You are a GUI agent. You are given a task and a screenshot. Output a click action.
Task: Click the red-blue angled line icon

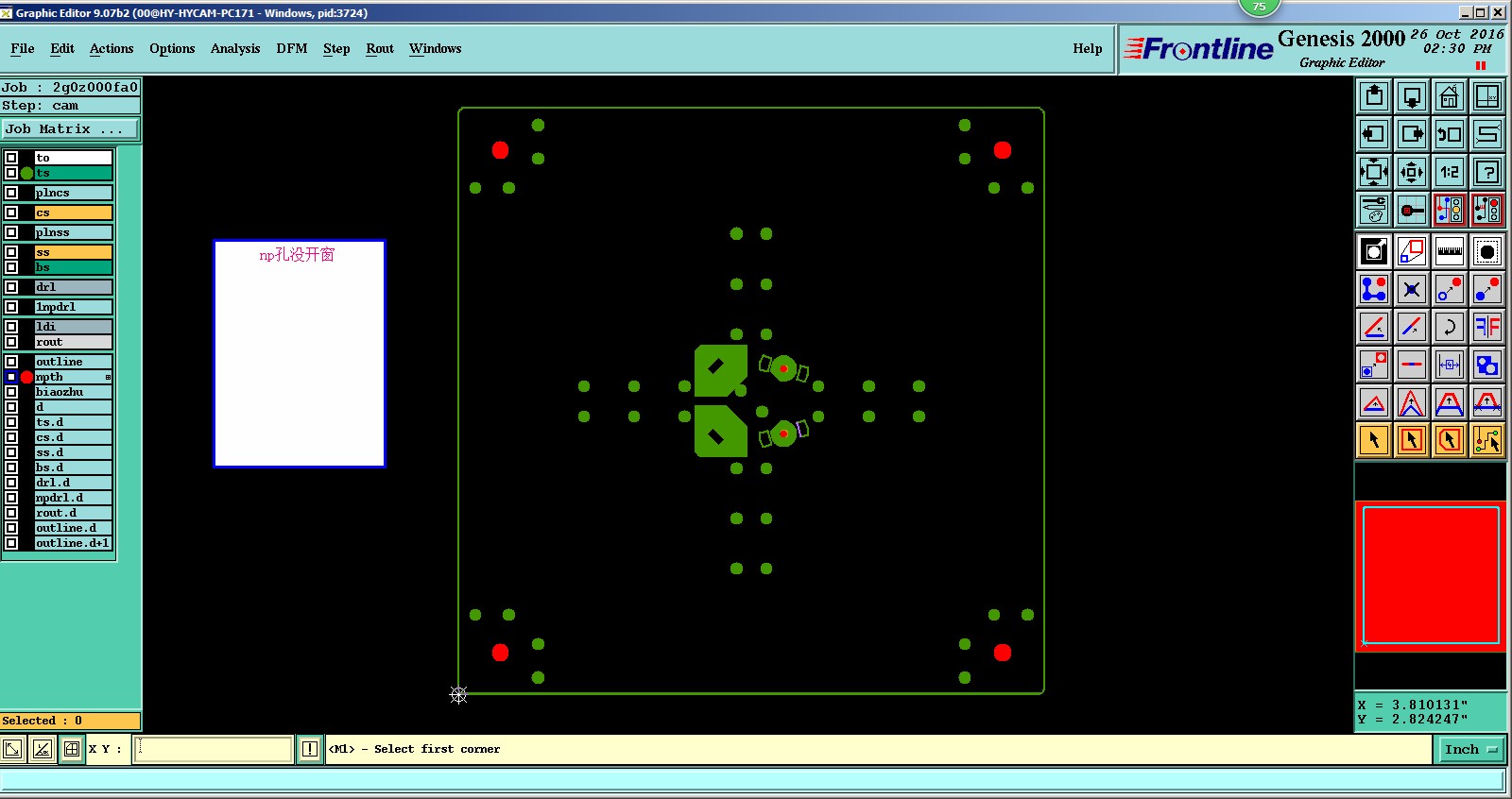(1412, 327)
